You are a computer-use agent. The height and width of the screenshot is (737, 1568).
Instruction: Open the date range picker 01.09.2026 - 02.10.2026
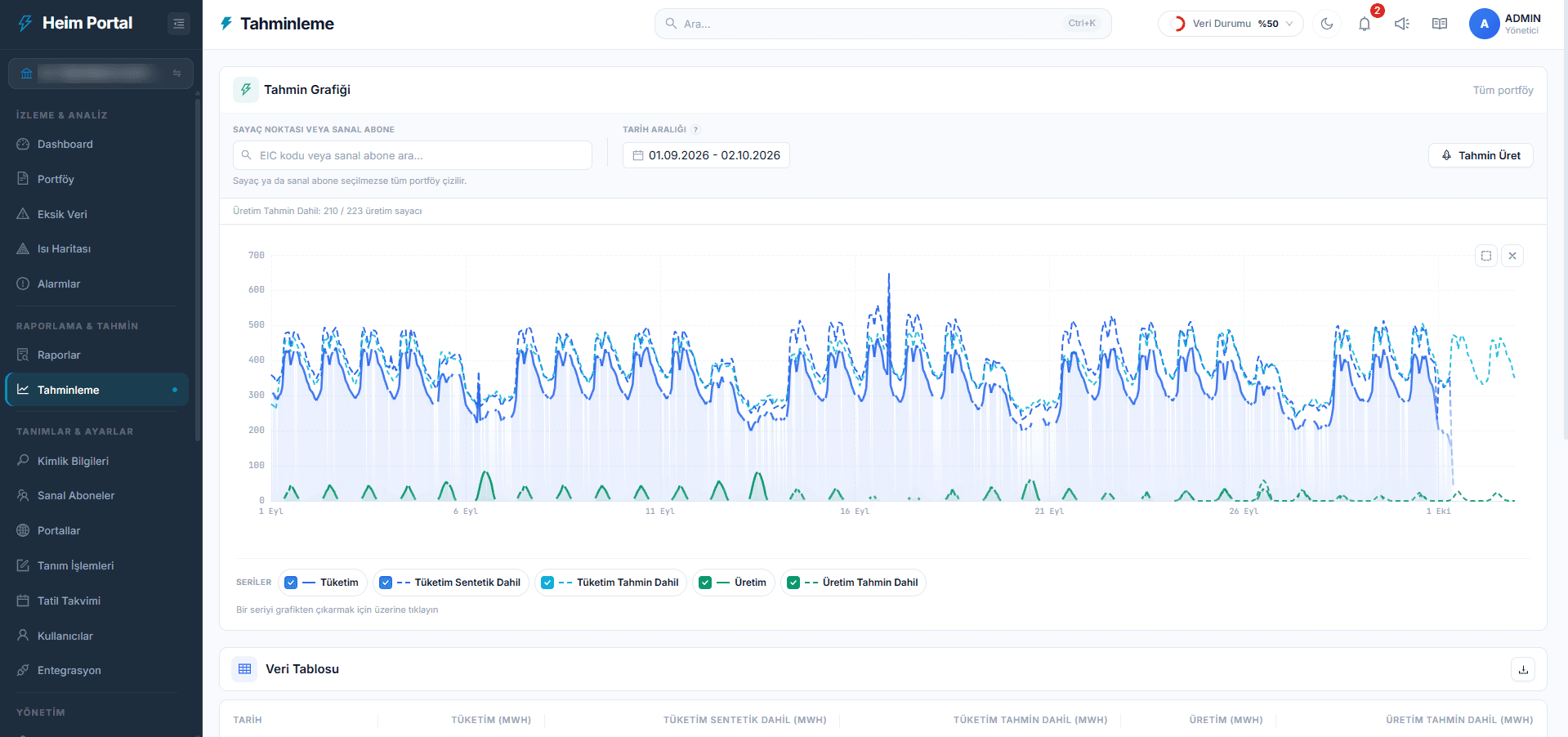706,155
